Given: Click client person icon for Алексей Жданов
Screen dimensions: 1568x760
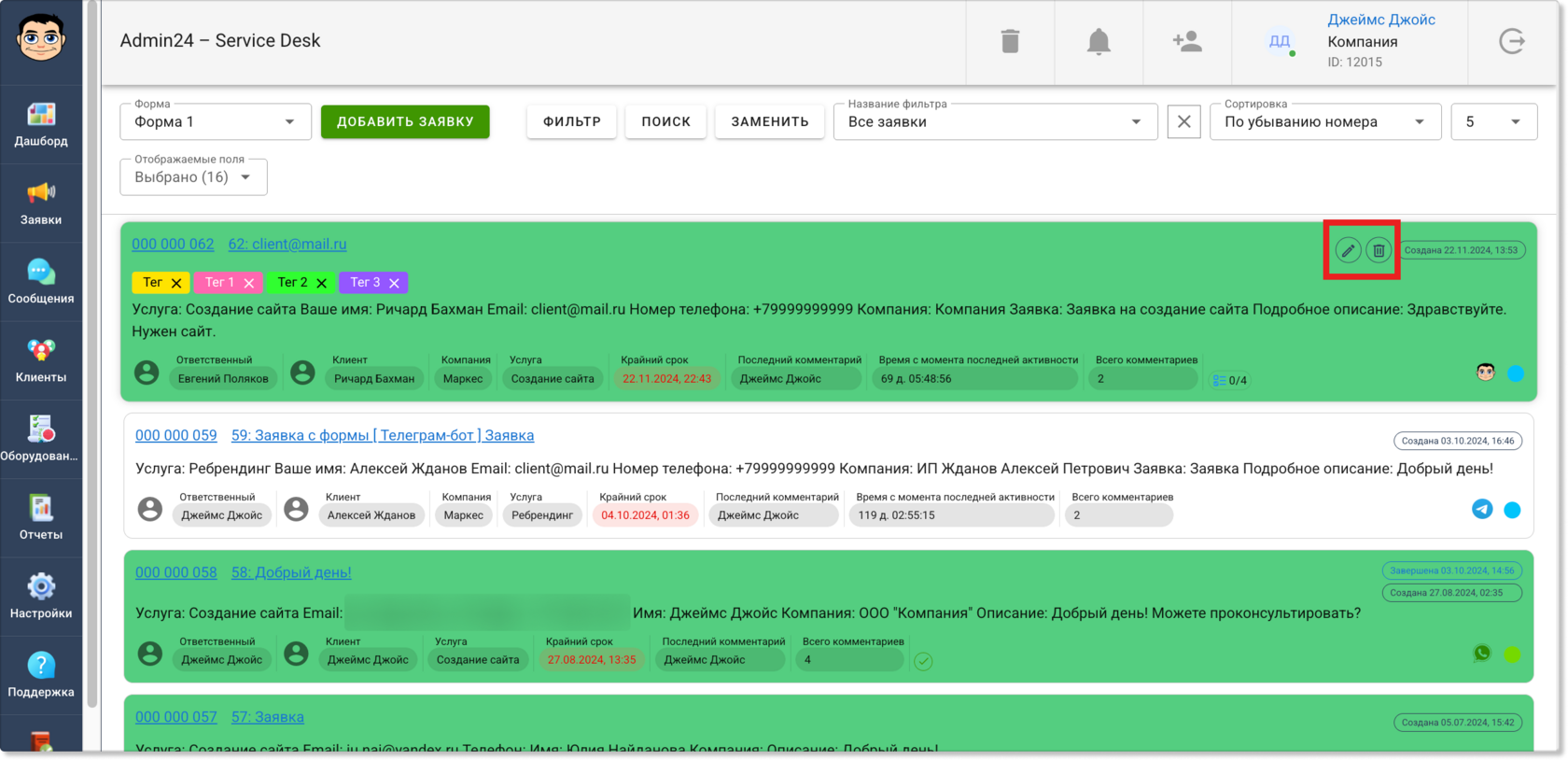Looking at the screenshot, I should tap(296, 509).
